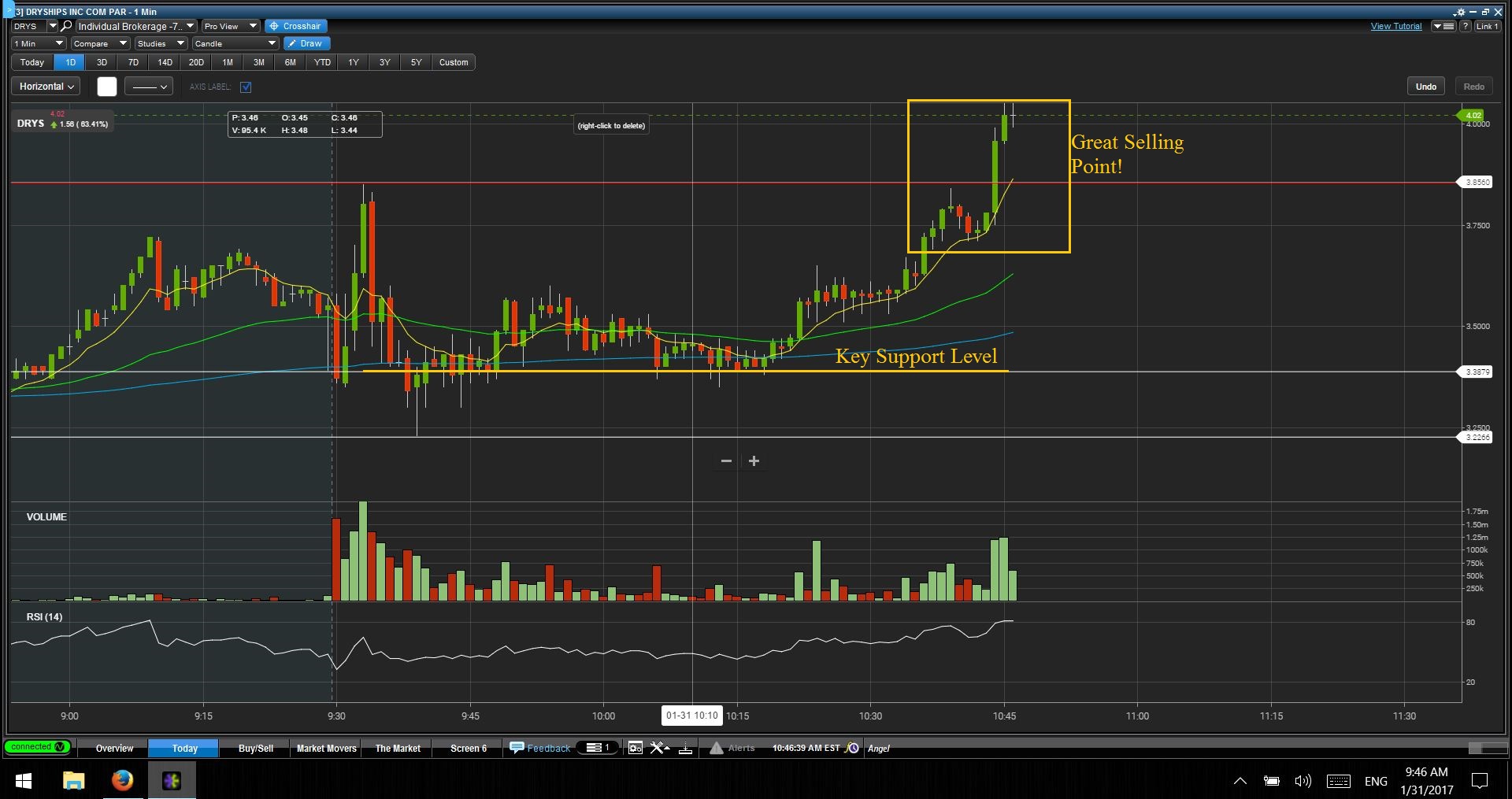Open chart window settings gear
This screenshot has height=799, width=1512.
(x=1461, y=12)
